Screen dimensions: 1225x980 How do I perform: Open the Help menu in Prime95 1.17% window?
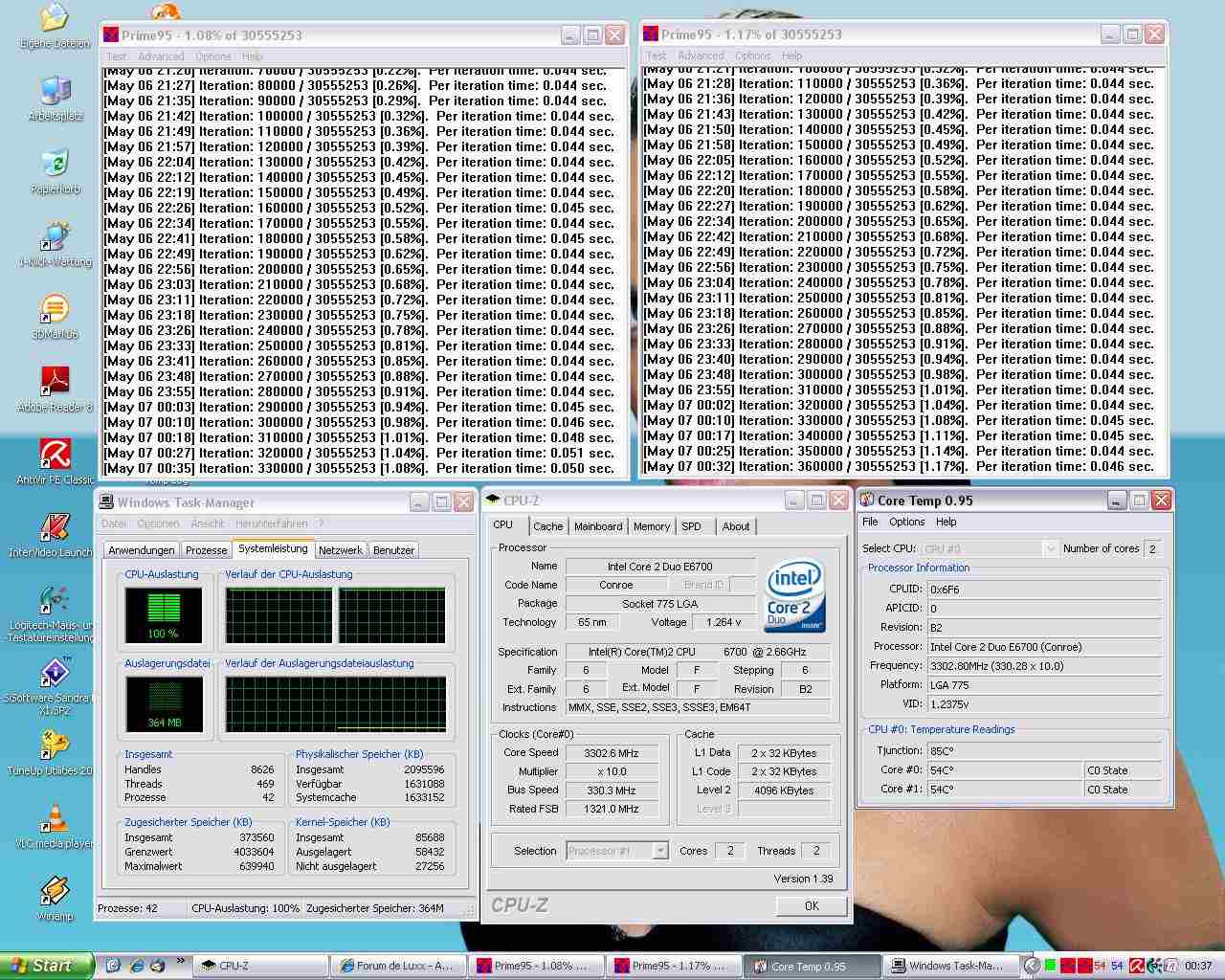[x=791, y=56]
